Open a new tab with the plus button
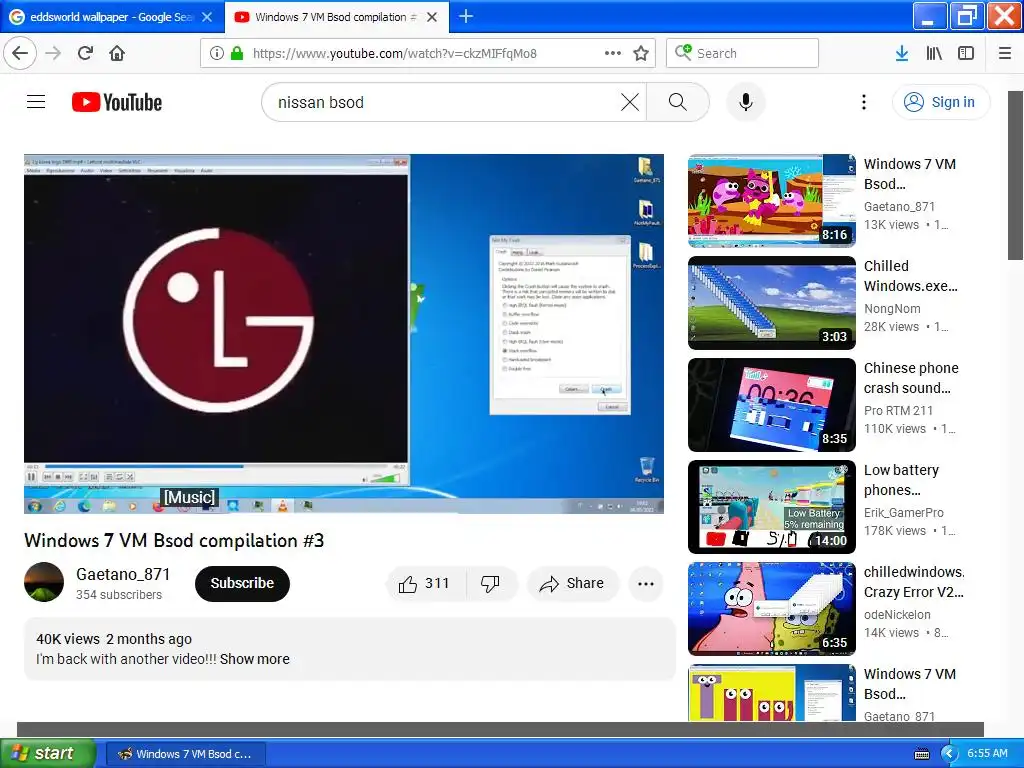Viewport: 1024px width, 768px height. point(466,16)
